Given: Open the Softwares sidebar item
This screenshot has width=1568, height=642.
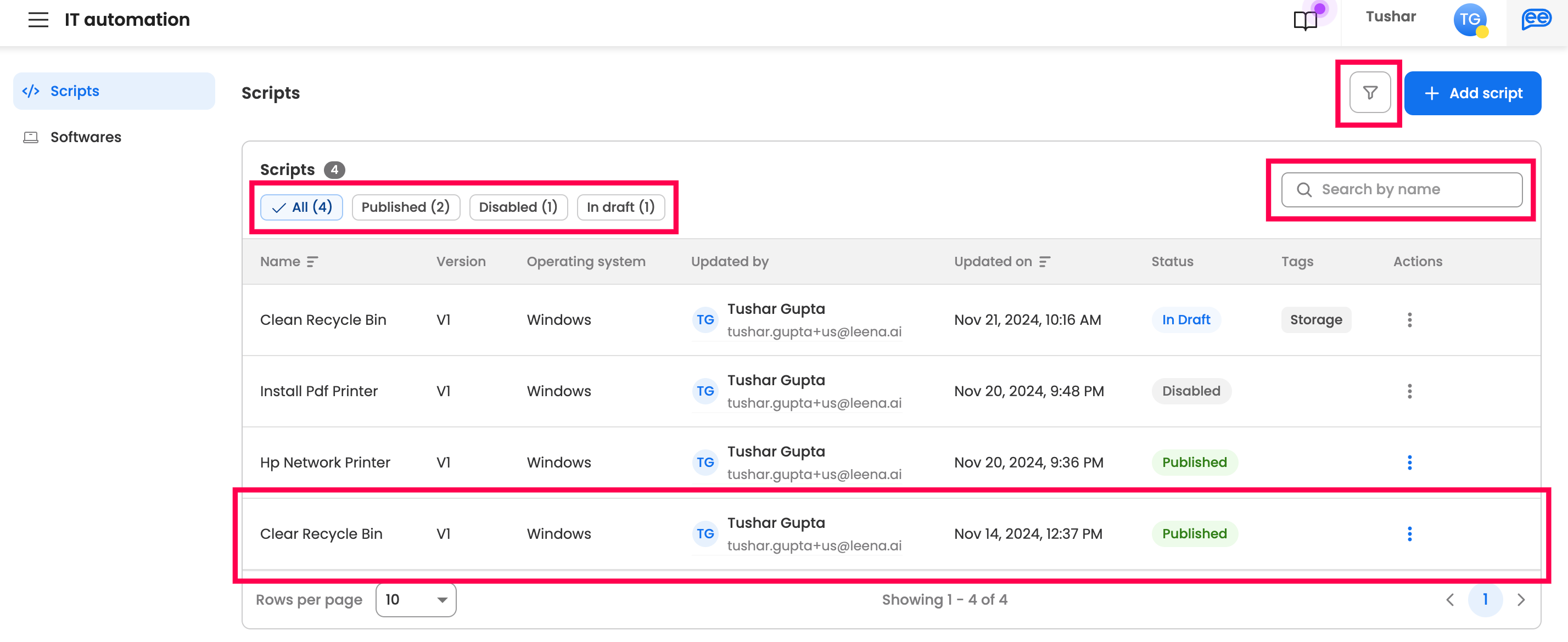Looking at the screenshot, I should click(x=85, y=137).
